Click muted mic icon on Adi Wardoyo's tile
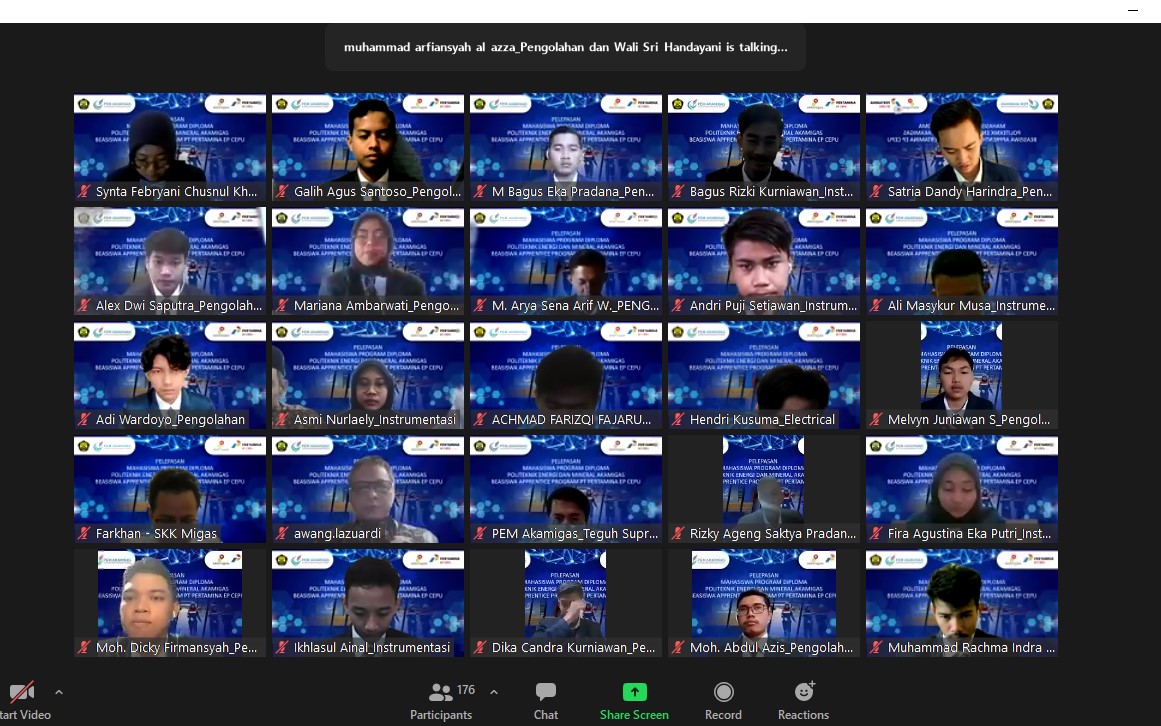 (85, 420)
